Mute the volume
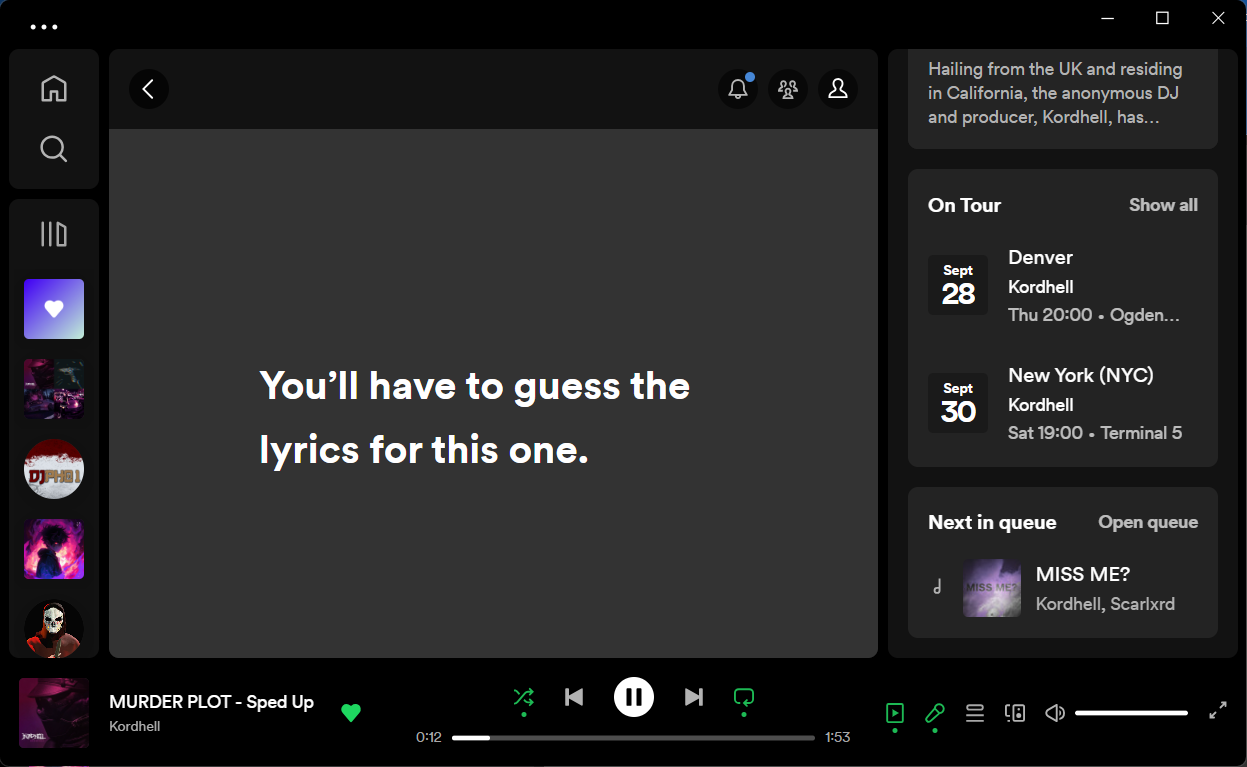Image resolution: width=1247 pixels, height=767 pixels. [x=1054, y=713]
